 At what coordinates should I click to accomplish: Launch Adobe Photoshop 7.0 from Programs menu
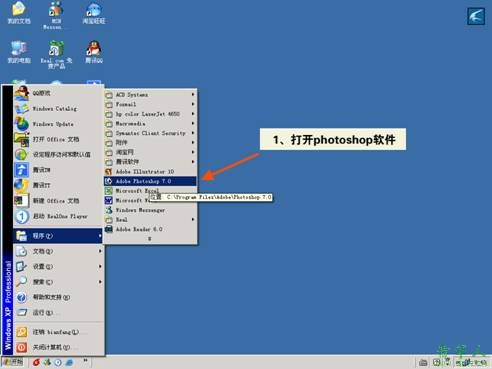tap(150, 181)
